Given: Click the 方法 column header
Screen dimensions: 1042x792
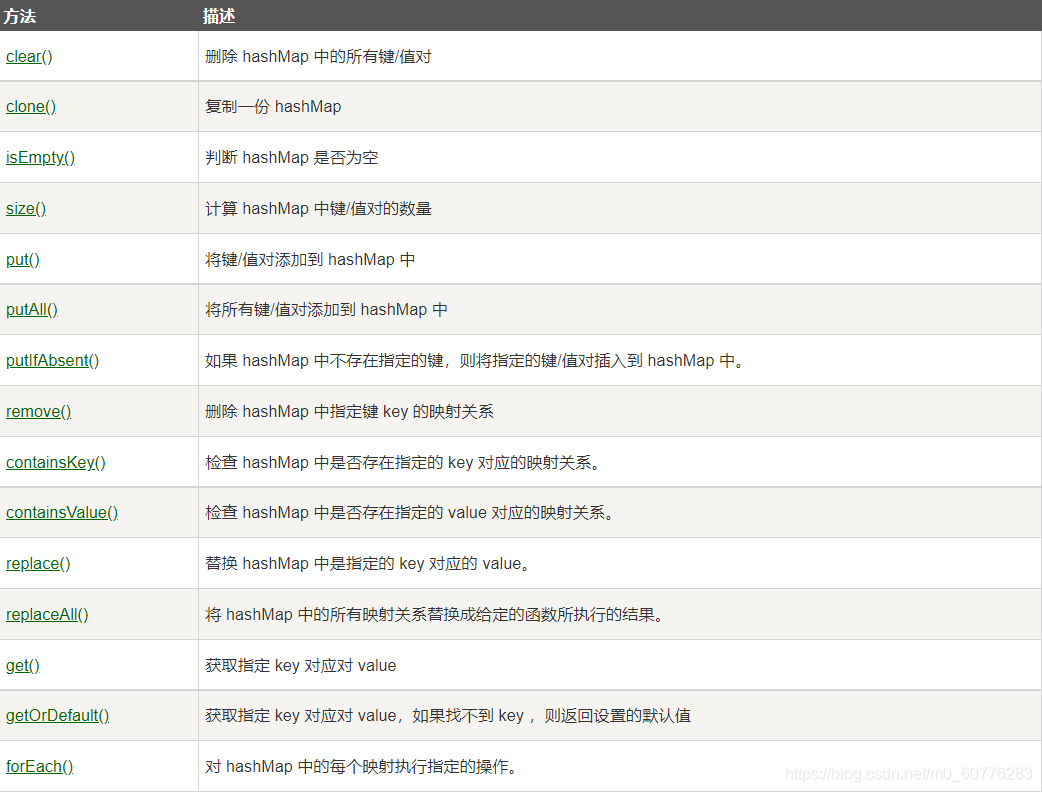Looking at the screenshot, I should 19,16.
